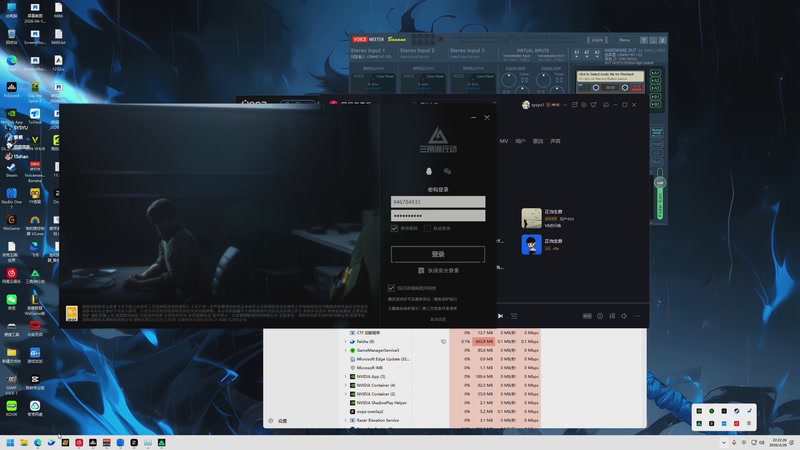Open Voicemeeter Menu button
The height and width of the screenshot is (450, 800).
[624, 40]
